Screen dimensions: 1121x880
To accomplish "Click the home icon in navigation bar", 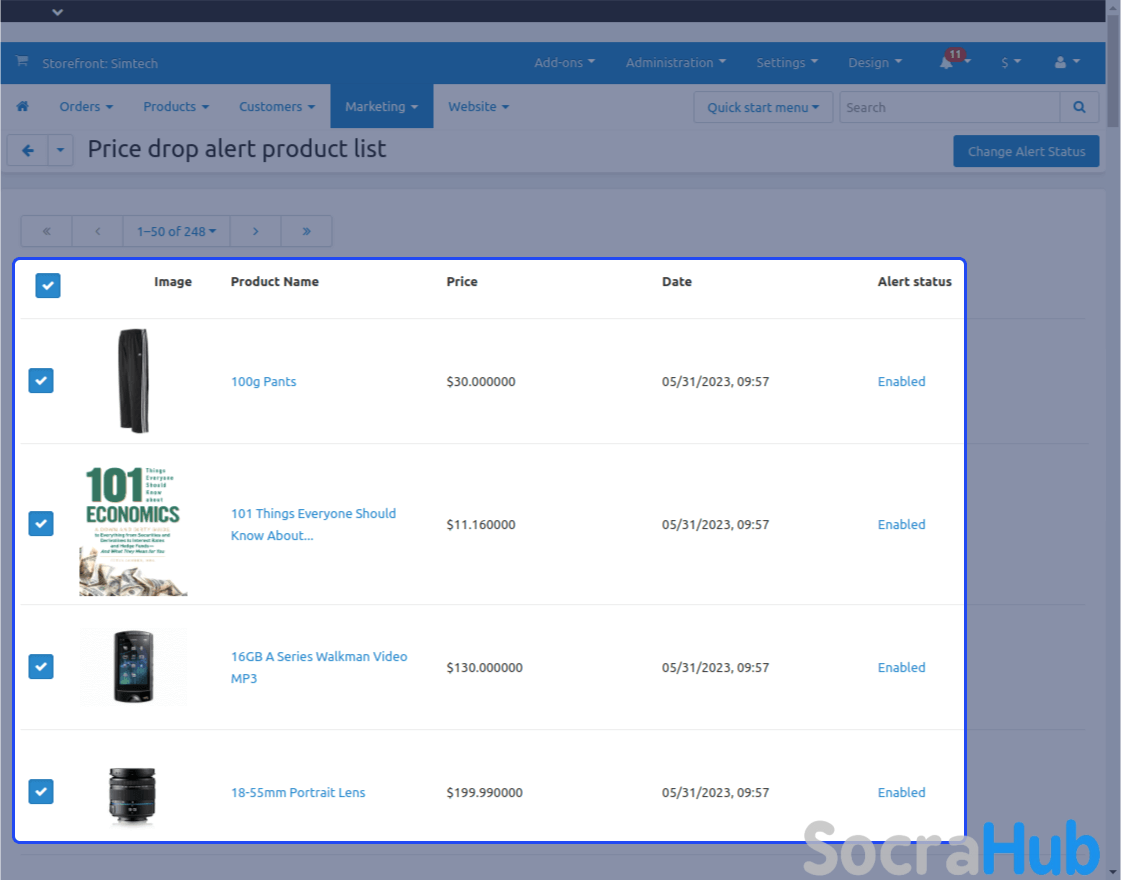I will point(22,107).
